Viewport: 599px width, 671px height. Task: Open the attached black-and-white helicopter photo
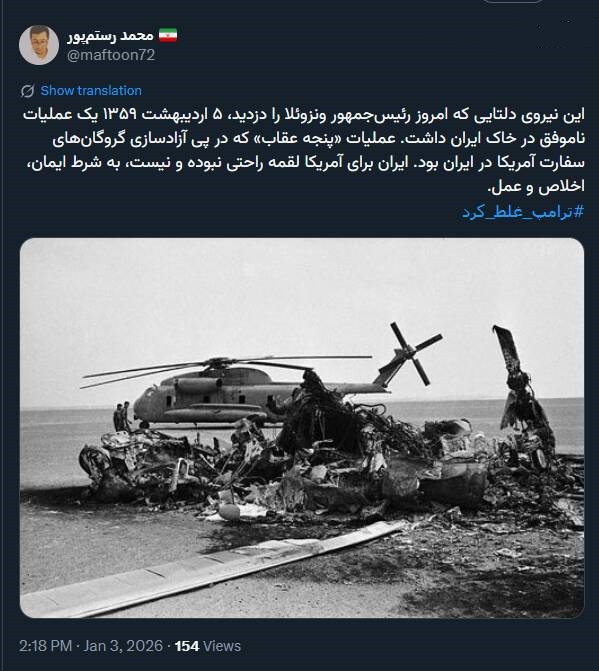(x=302, y=428)
